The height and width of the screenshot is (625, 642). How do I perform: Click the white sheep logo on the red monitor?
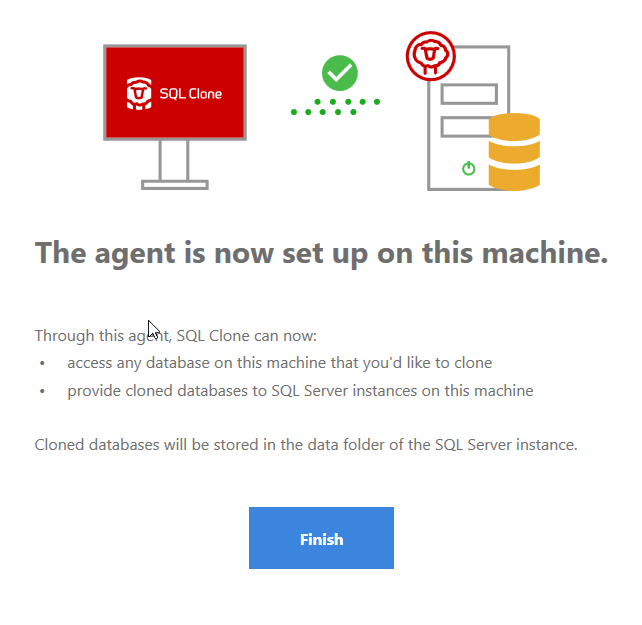coord(139,93)
